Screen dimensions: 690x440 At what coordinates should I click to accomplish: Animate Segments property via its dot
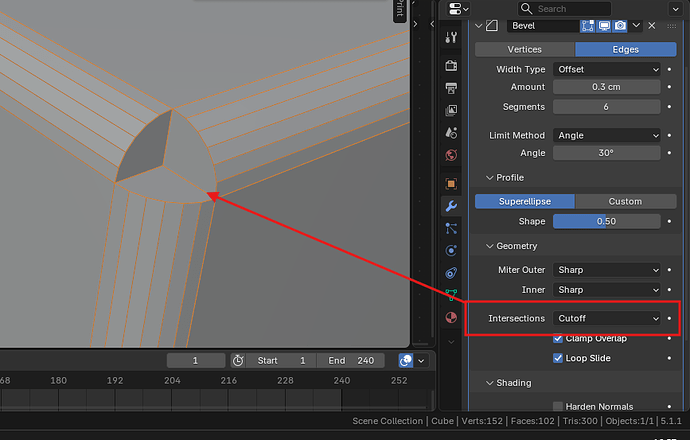669,106
